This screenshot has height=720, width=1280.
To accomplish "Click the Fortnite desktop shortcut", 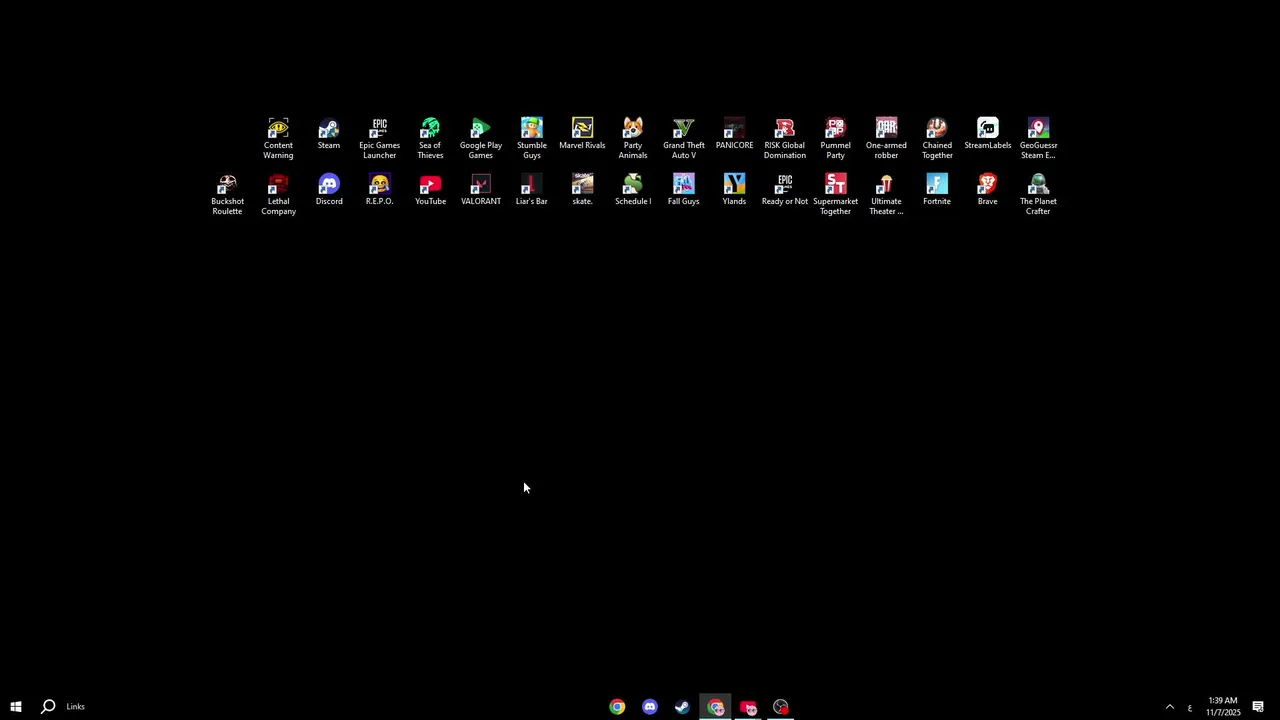I will tap(937, 190).
